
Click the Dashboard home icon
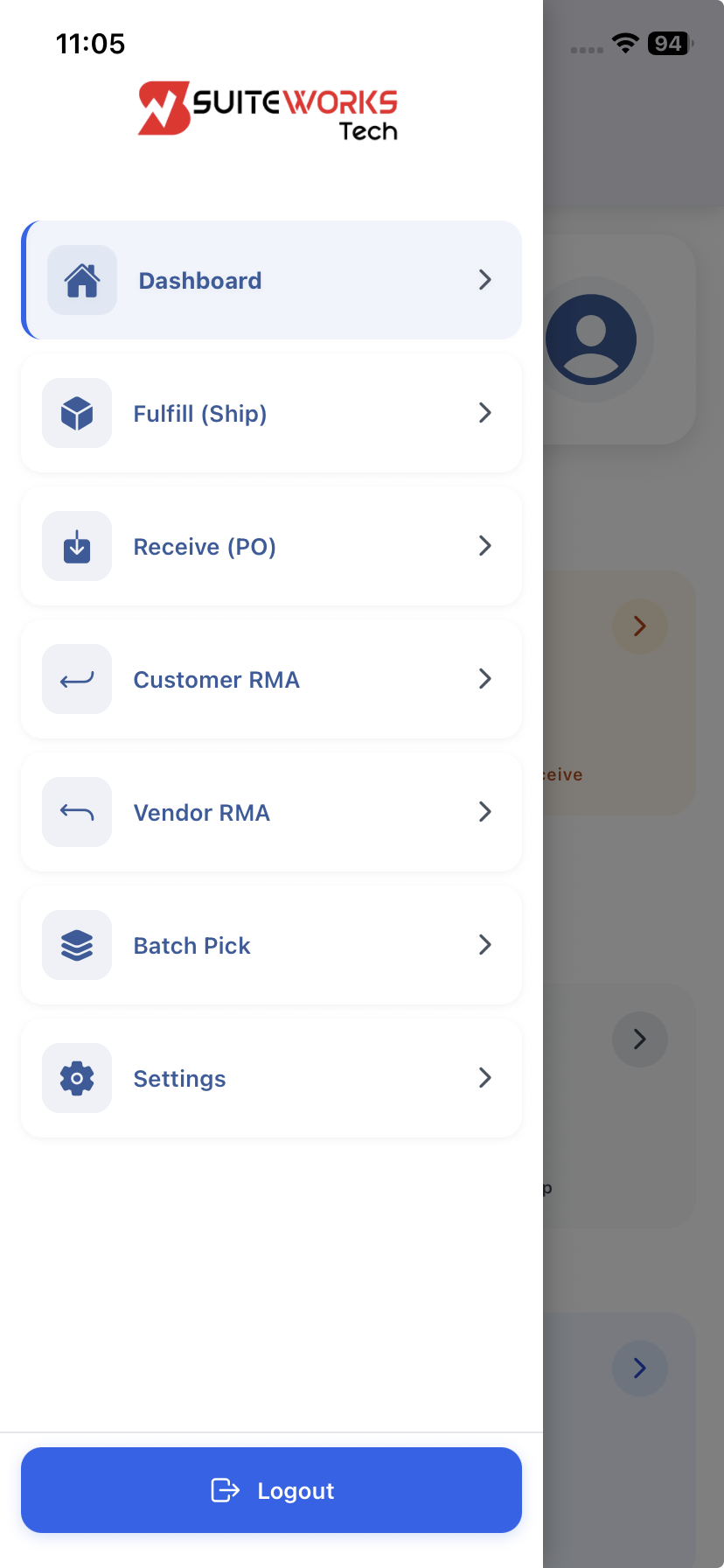coord(82,280)
